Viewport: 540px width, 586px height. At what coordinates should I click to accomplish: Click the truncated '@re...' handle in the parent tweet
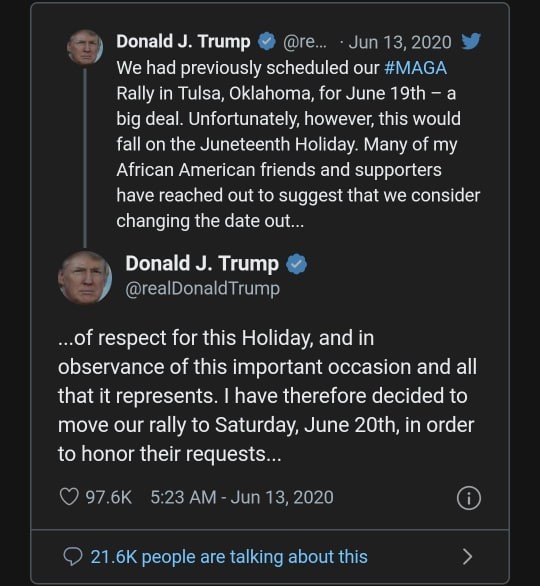305,42
